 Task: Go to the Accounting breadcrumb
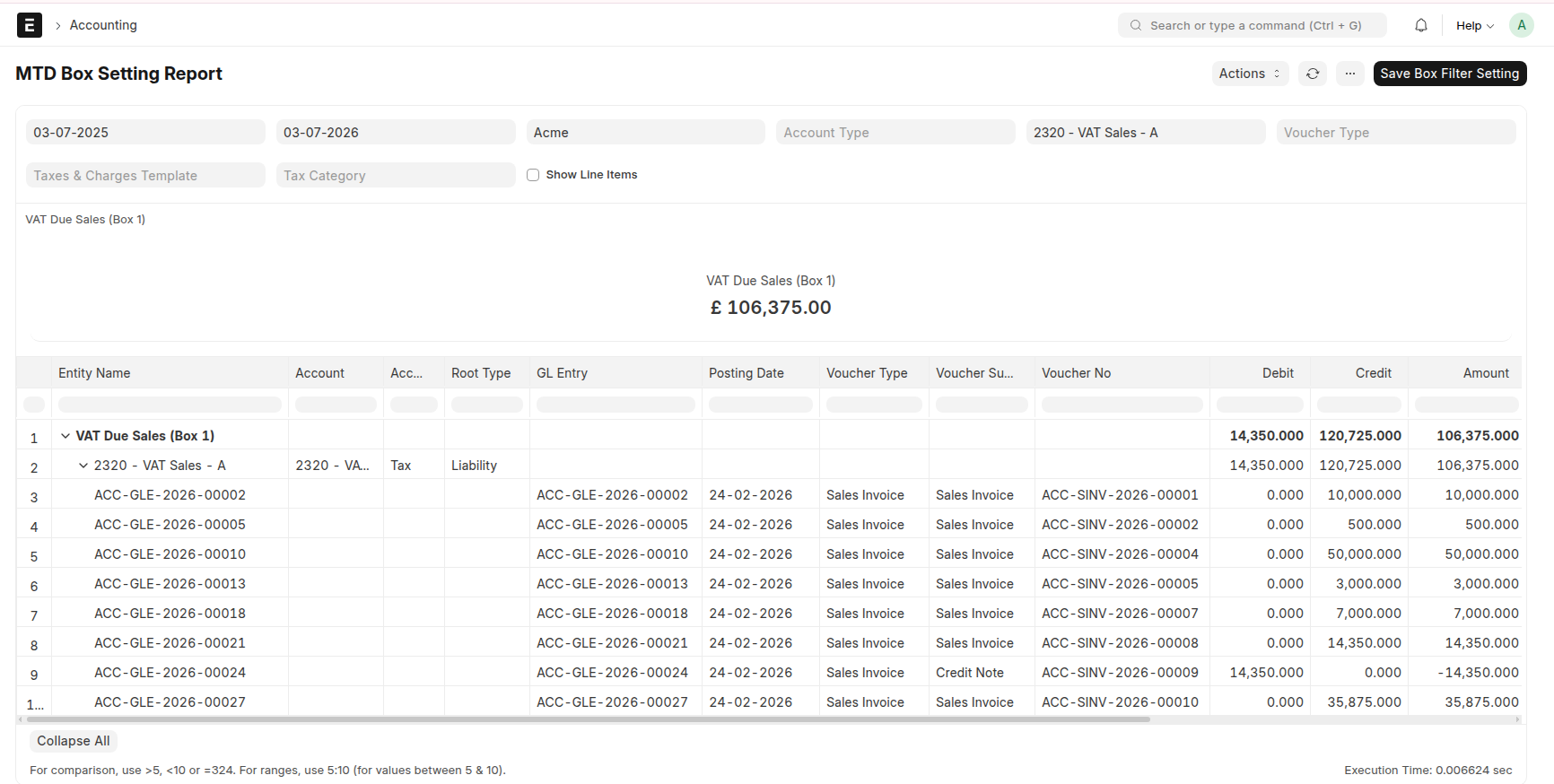coord(103,25)
